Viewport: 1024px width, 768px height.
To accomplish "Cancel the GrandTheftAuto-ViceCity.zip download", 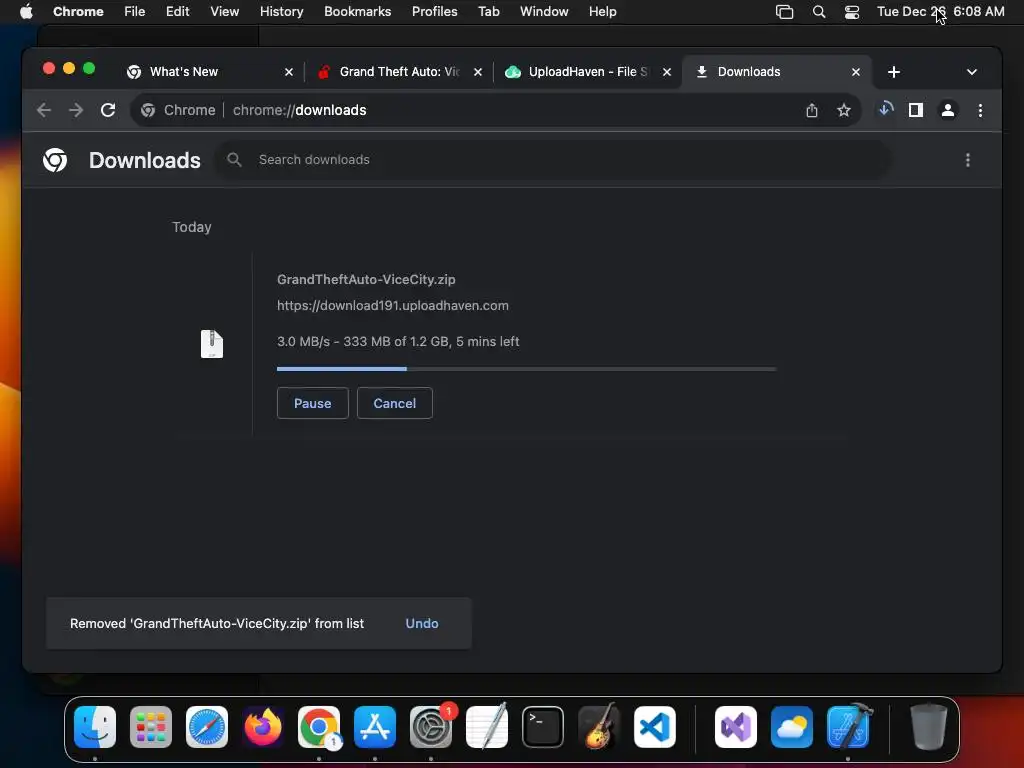I will pos(394,403).
